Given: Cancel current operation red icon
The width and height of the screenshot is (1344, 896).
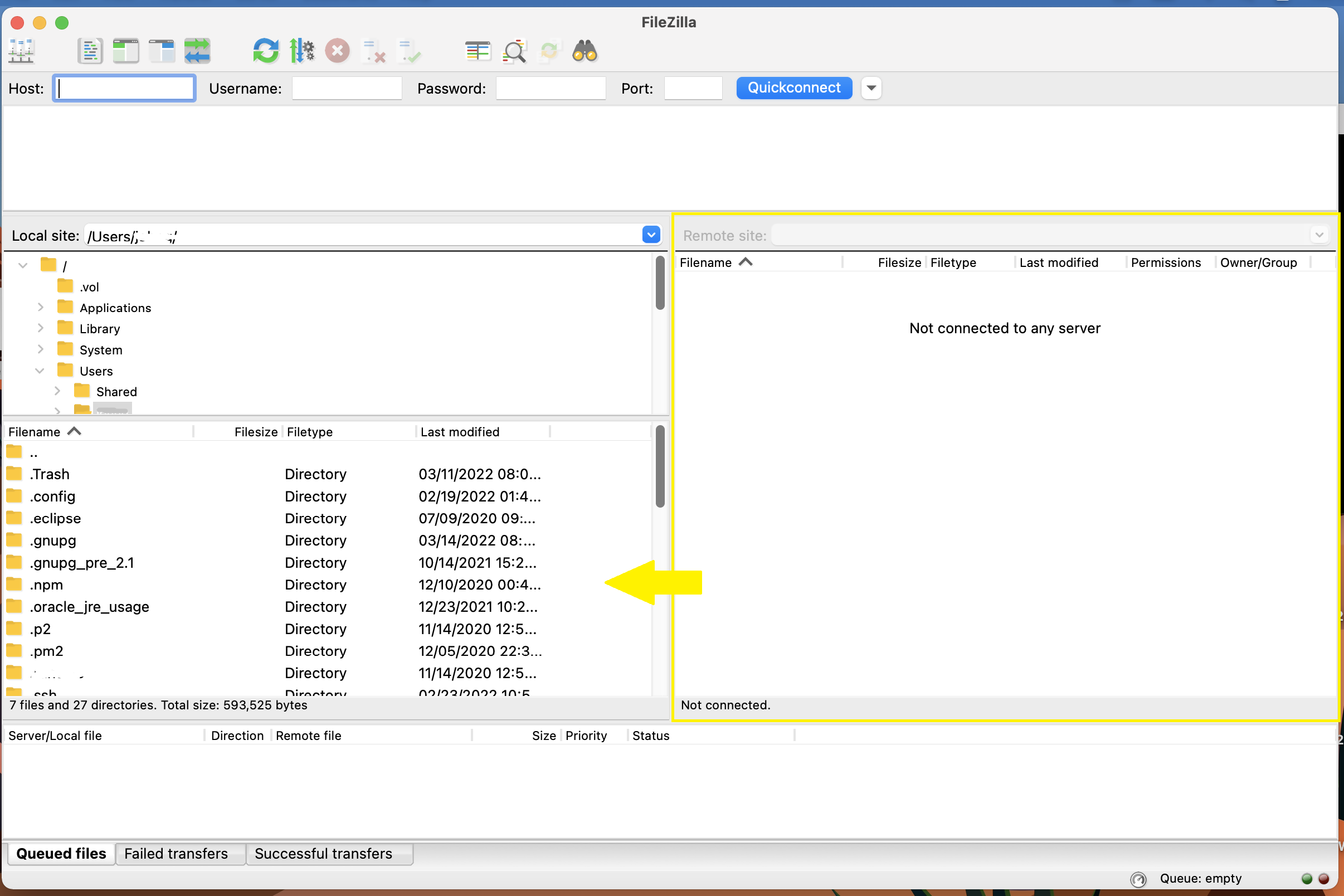Looking at the screenshot, I should [x=338, y=51].
